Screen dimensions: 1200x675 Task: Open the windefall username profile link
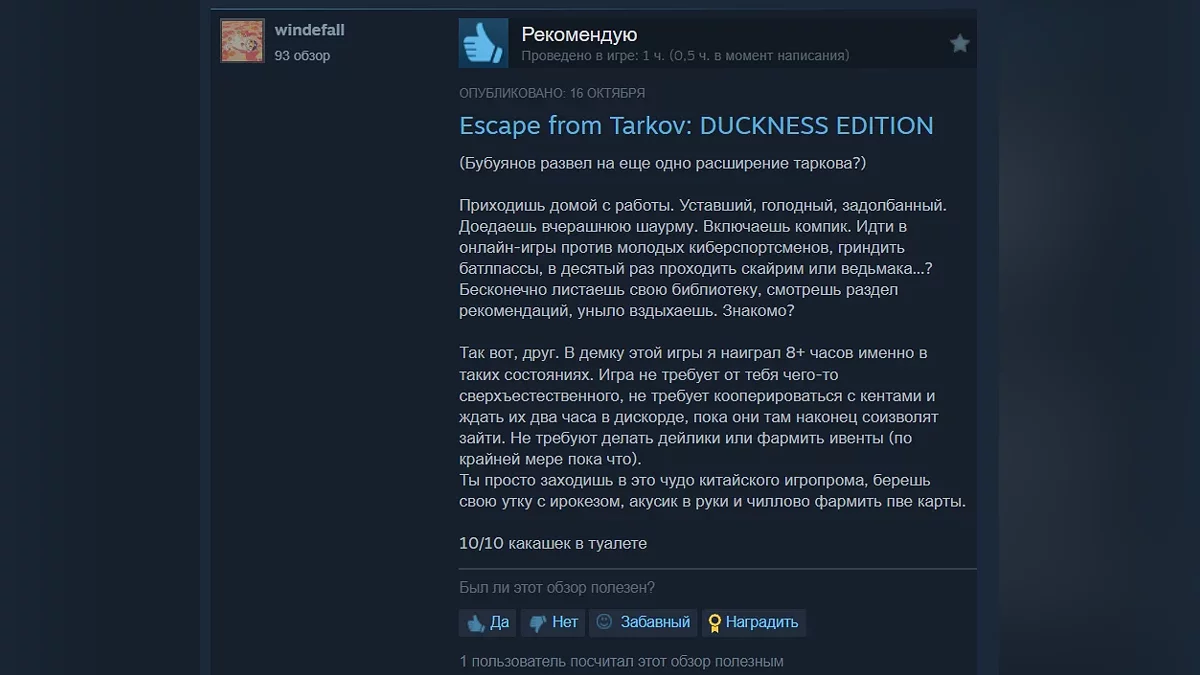coord(310,30)
